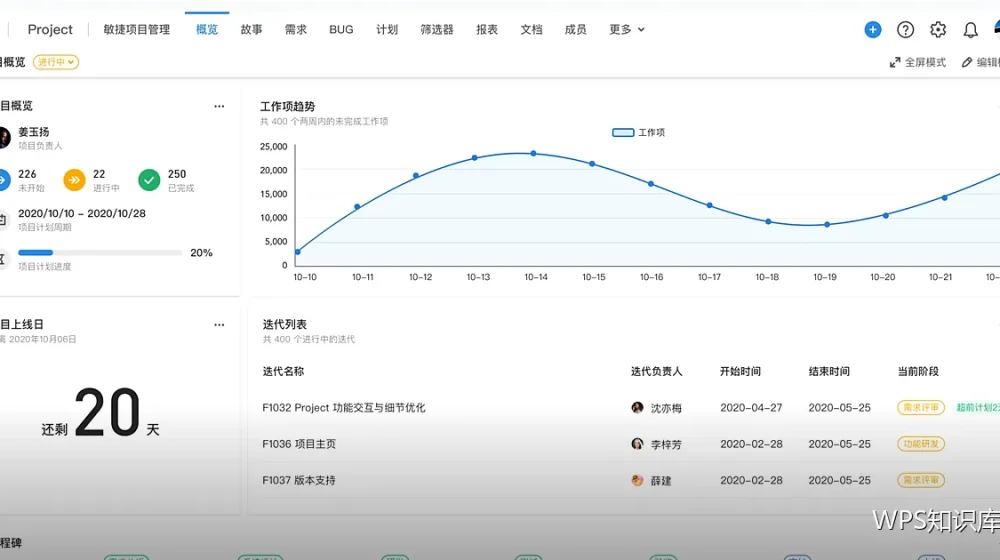Open the BUG tab
Screen dimensions: 1000x560
(341, 29)
